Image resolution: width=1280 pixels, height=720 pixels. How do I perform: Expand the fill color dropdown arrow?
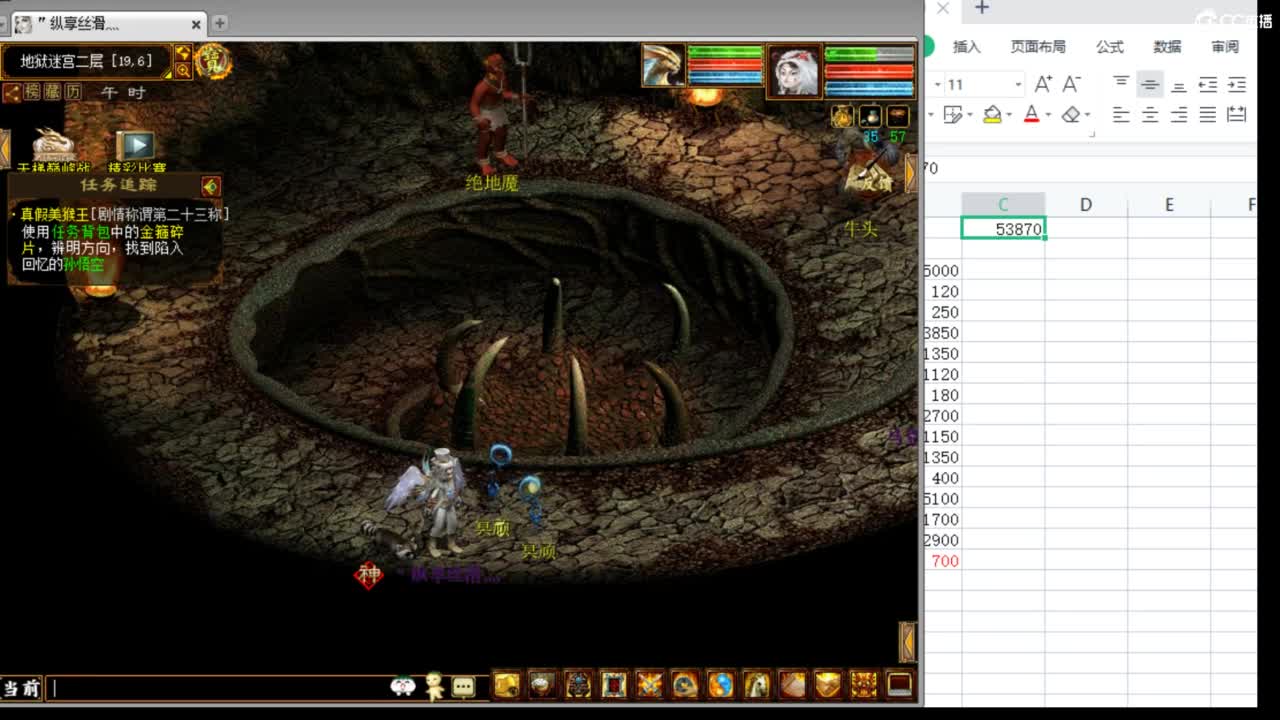click(x=1011, y=115)
